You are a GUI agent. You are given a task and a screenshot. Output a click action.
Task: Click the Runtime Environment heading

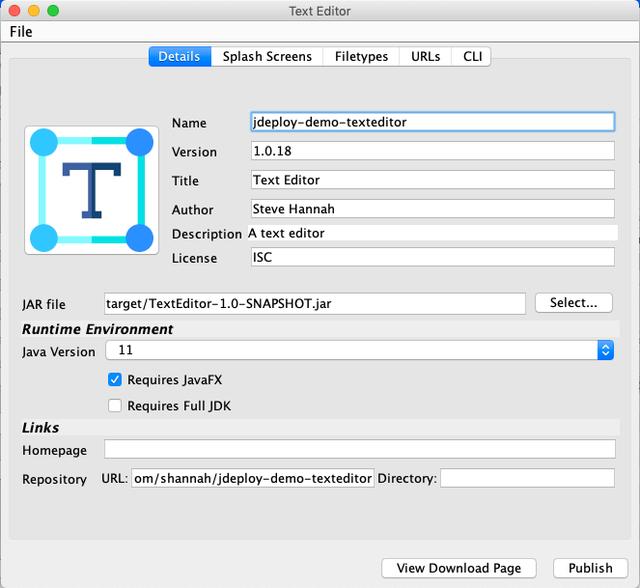click(98, 329)
